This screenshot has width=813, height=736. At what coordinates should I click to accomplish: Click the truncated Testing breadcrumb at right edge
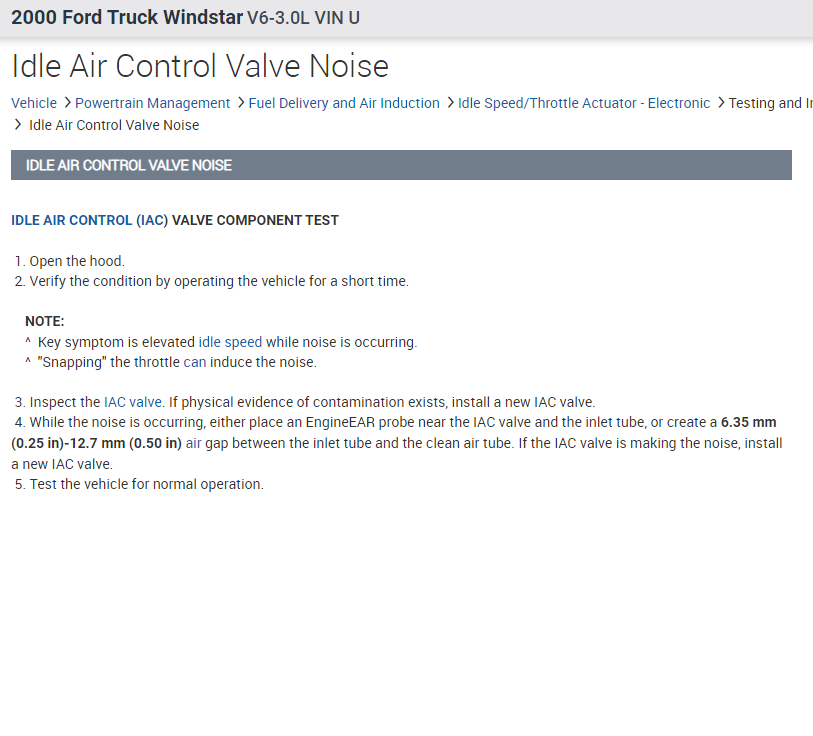point(770,103)
